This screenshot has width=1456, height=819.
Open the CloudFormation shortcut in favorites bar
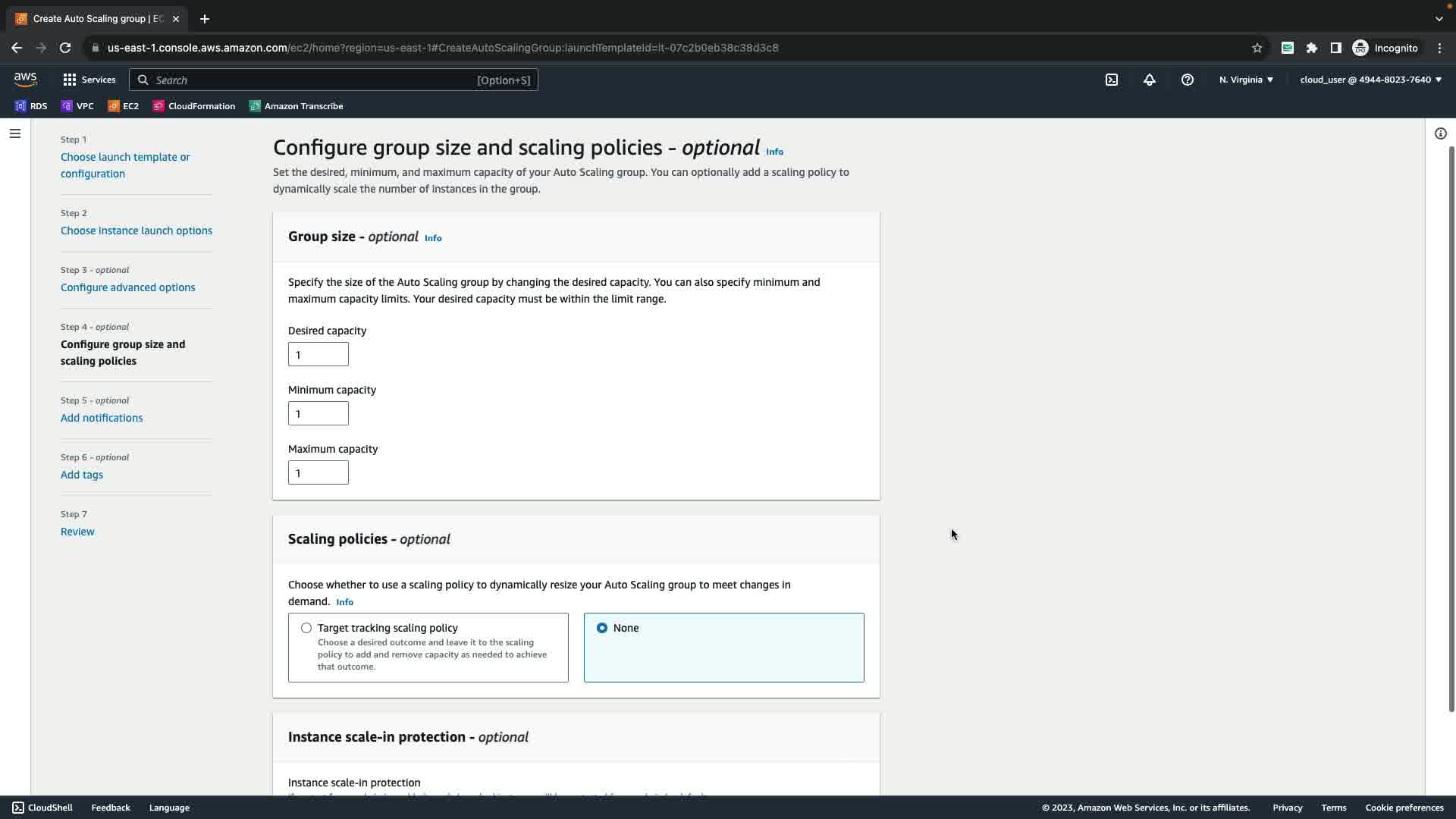coord(194,106)
